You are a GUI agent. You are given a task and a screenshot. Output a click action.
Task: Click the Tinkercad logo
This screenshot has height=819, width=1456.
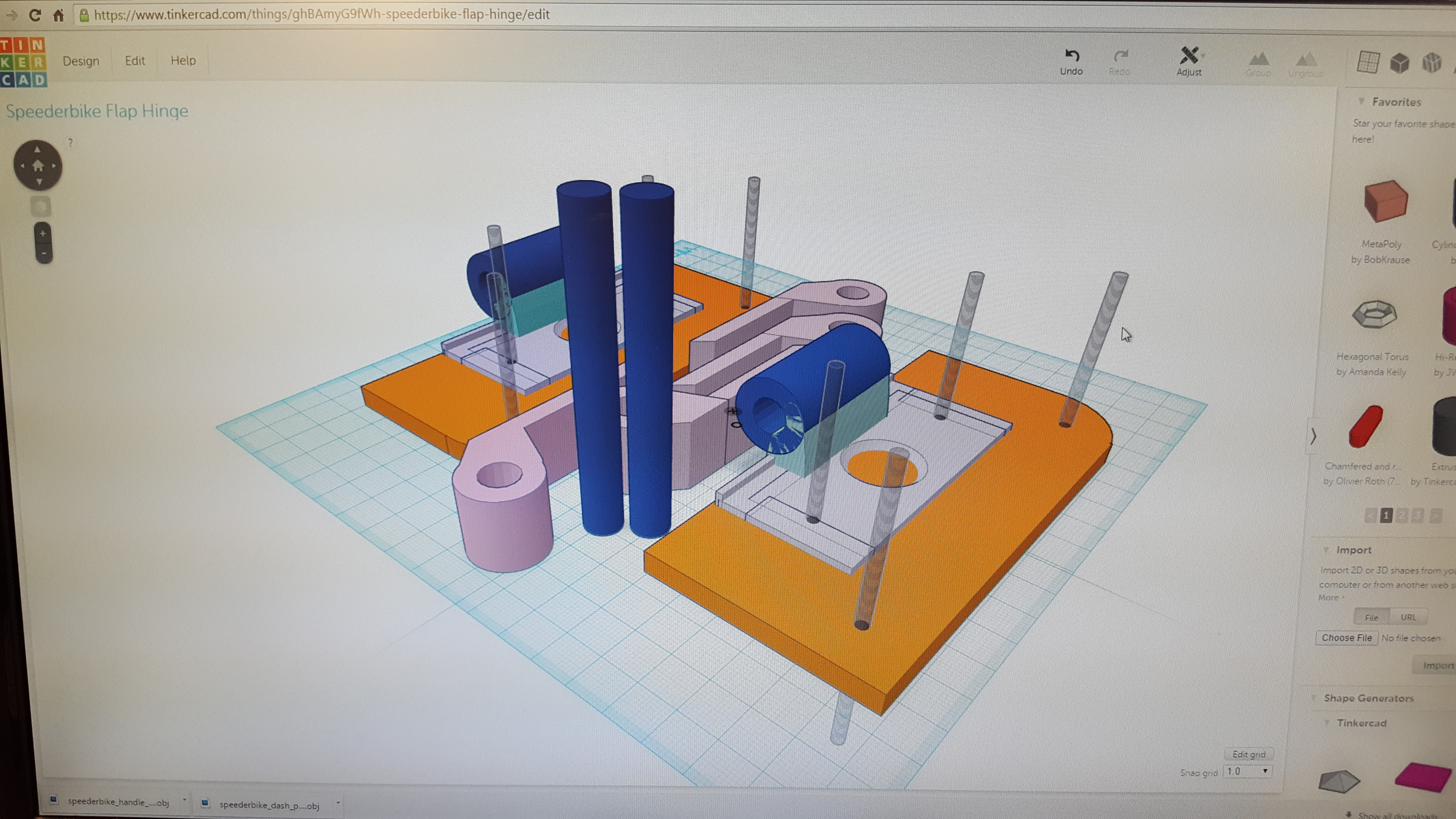23,62
